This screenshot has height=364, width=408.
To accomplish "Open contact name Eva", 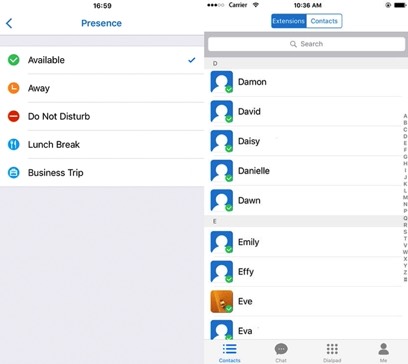I will point(245,331).
